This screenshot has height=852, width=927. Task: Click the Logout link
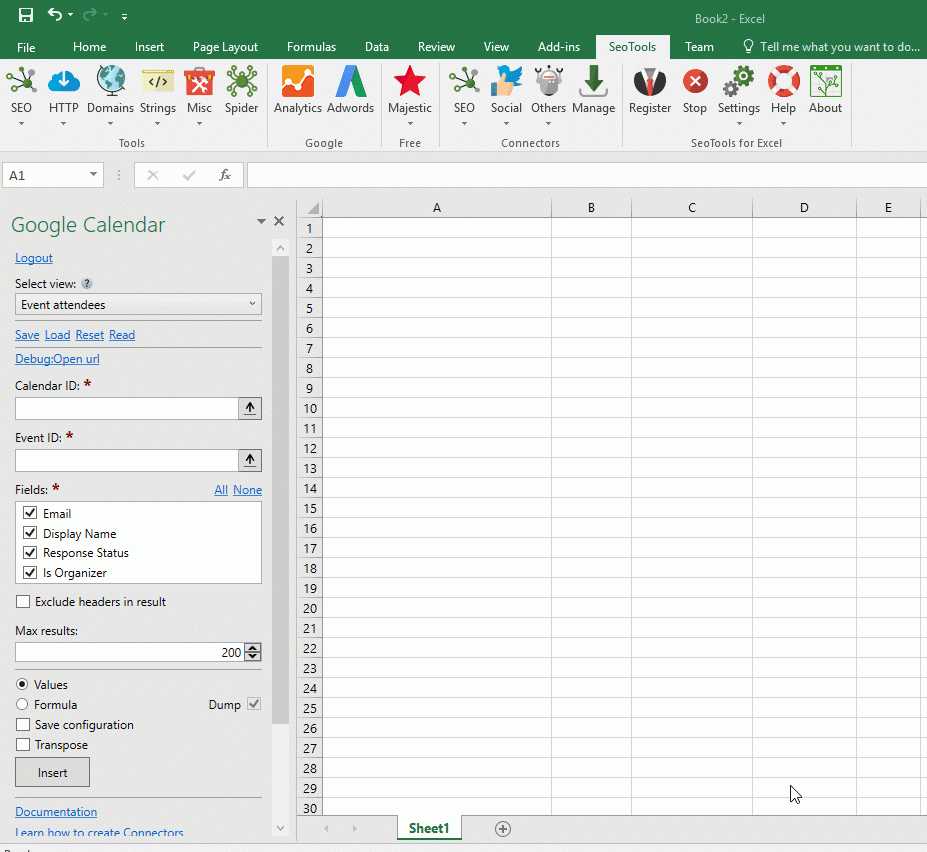tap(34, 258)
